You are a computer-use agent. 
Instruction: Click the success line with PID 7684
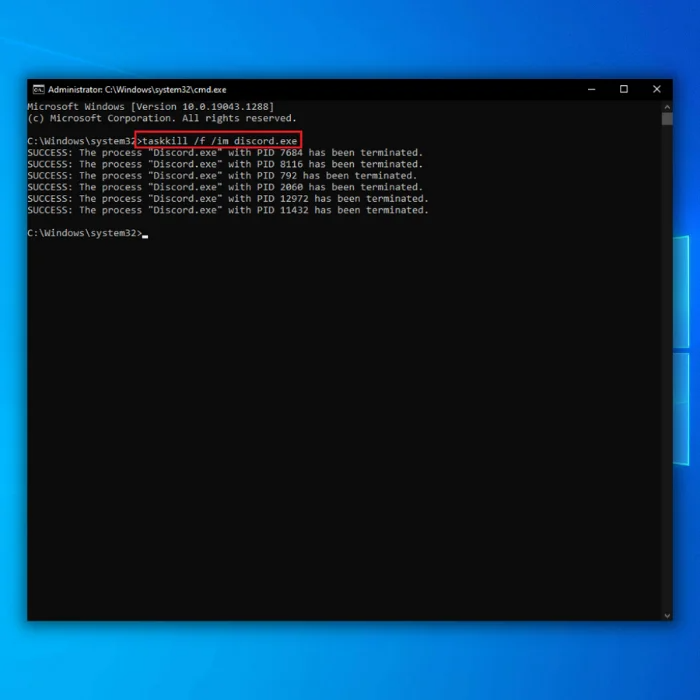pos(225,153)
